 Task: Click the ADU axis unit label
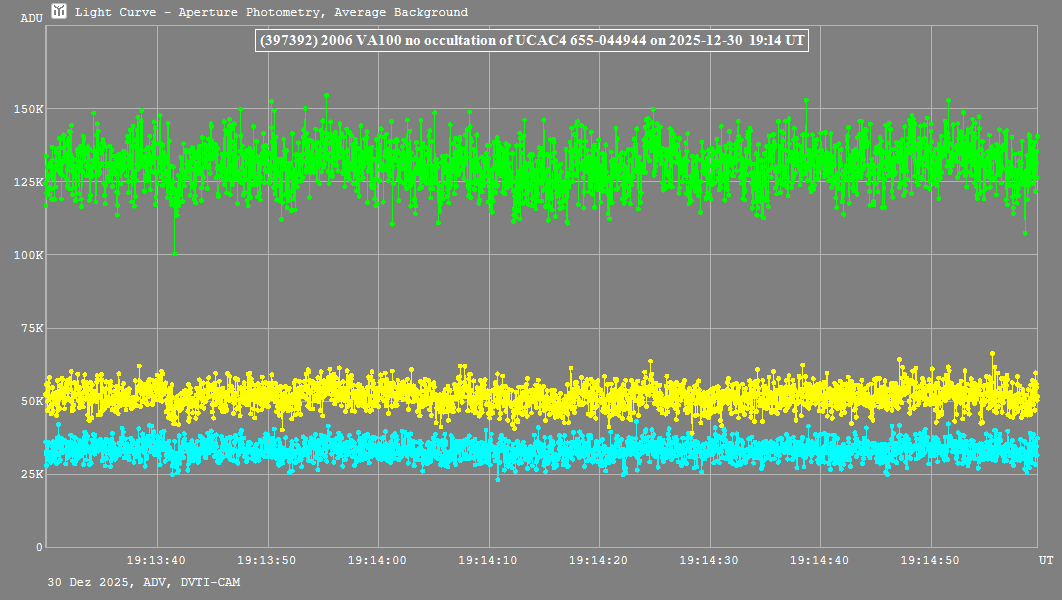pyautogui.click(x=31, y=18)
